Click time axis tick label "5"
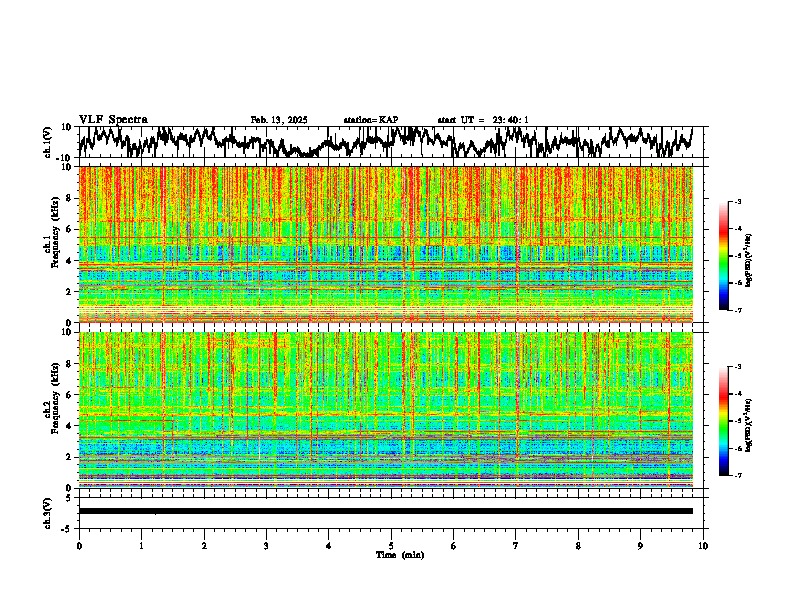Viewport: 792px width, 612px height. pos(391,546)
